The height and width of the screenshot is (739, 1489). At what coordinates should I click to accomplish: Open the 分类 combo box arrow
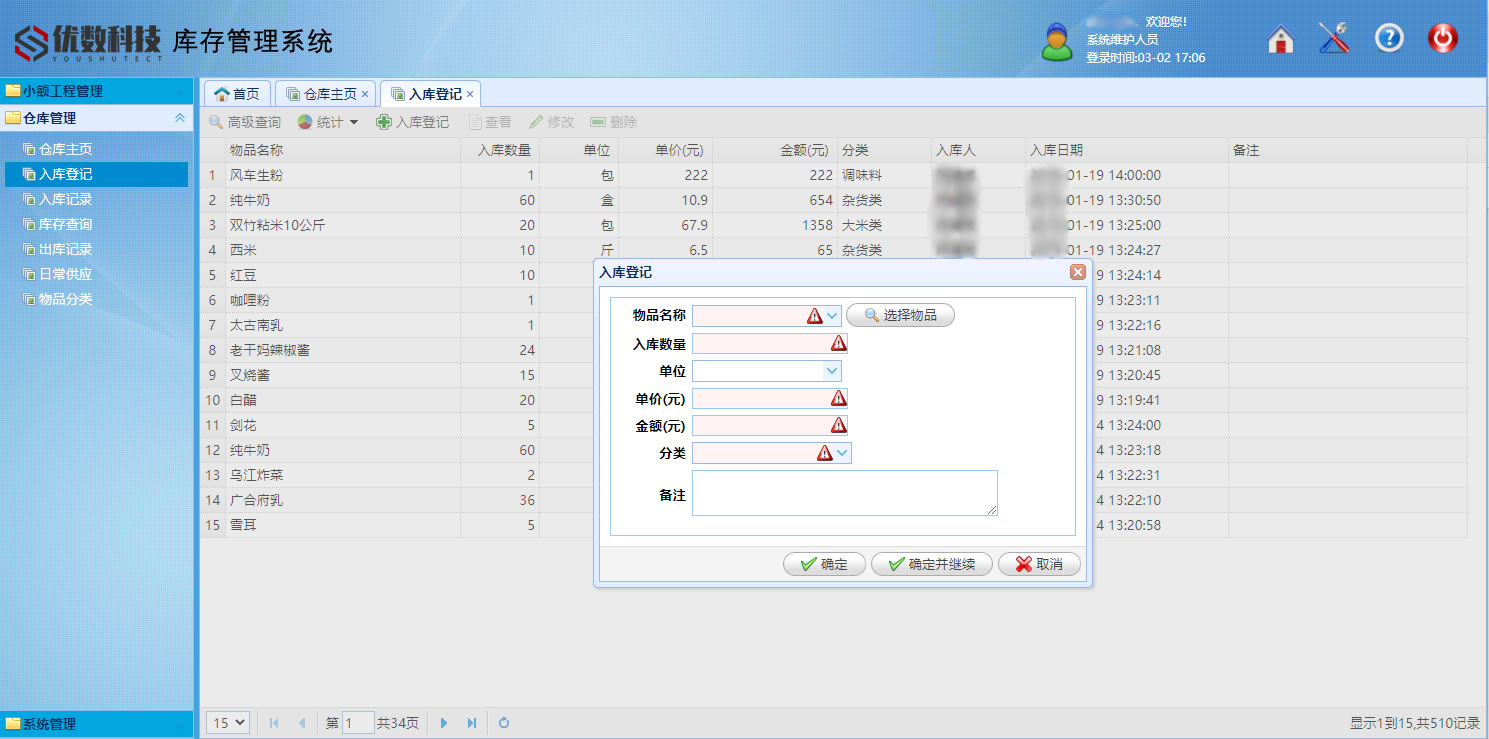(842, 453)
